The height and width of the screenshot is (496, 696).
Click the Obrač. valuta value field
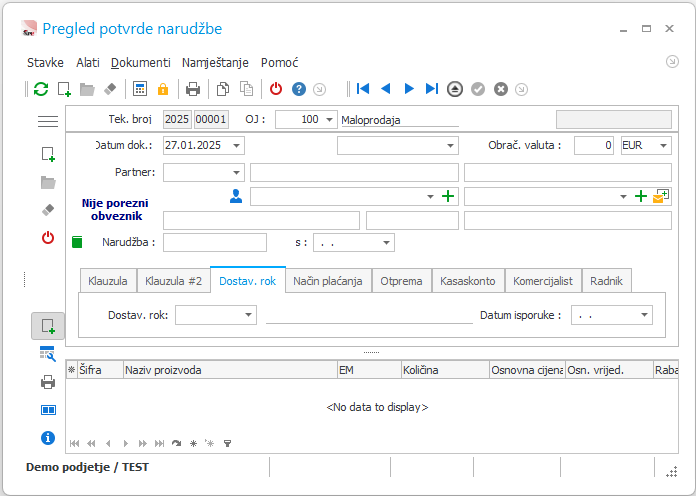tap(594, 145)
